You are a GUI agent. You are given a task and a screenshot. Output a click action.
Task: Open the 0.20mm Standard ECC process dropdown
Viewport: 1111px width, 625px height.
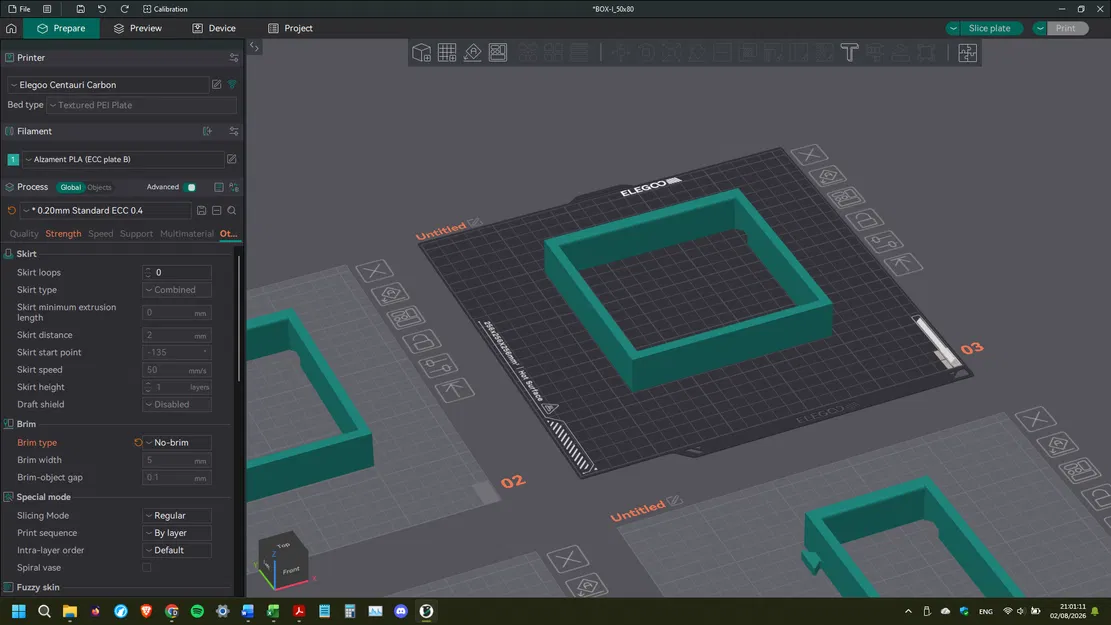106,210
